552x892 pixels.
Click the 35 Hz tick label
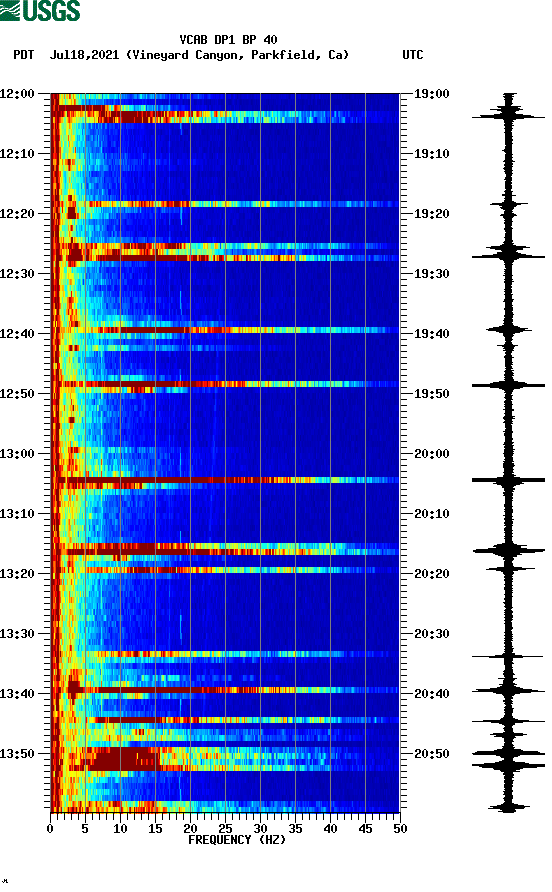(x=295, y=829)
